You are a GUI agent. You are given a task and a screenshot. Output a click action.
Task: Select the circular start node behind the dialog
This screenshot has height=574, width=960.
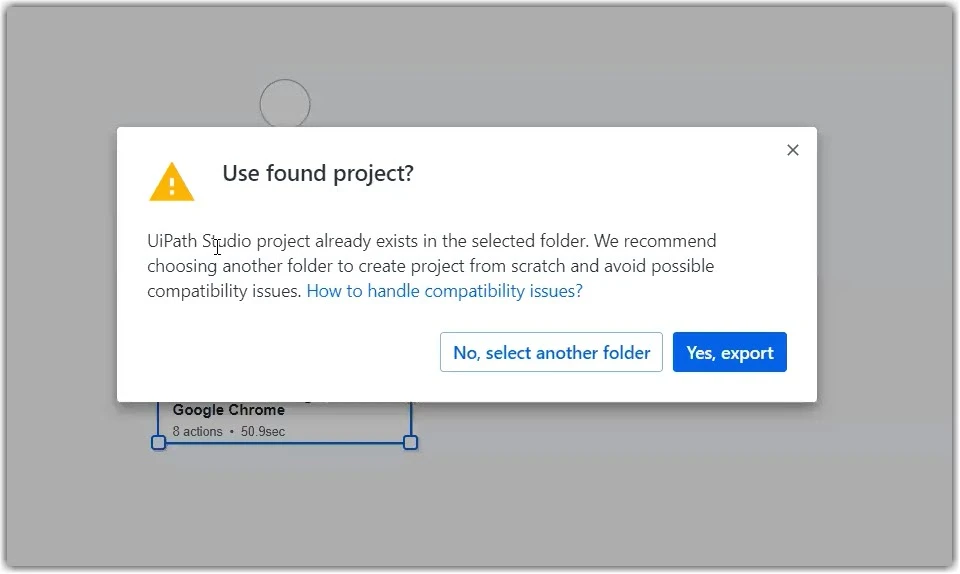click(x=285, y=103)
